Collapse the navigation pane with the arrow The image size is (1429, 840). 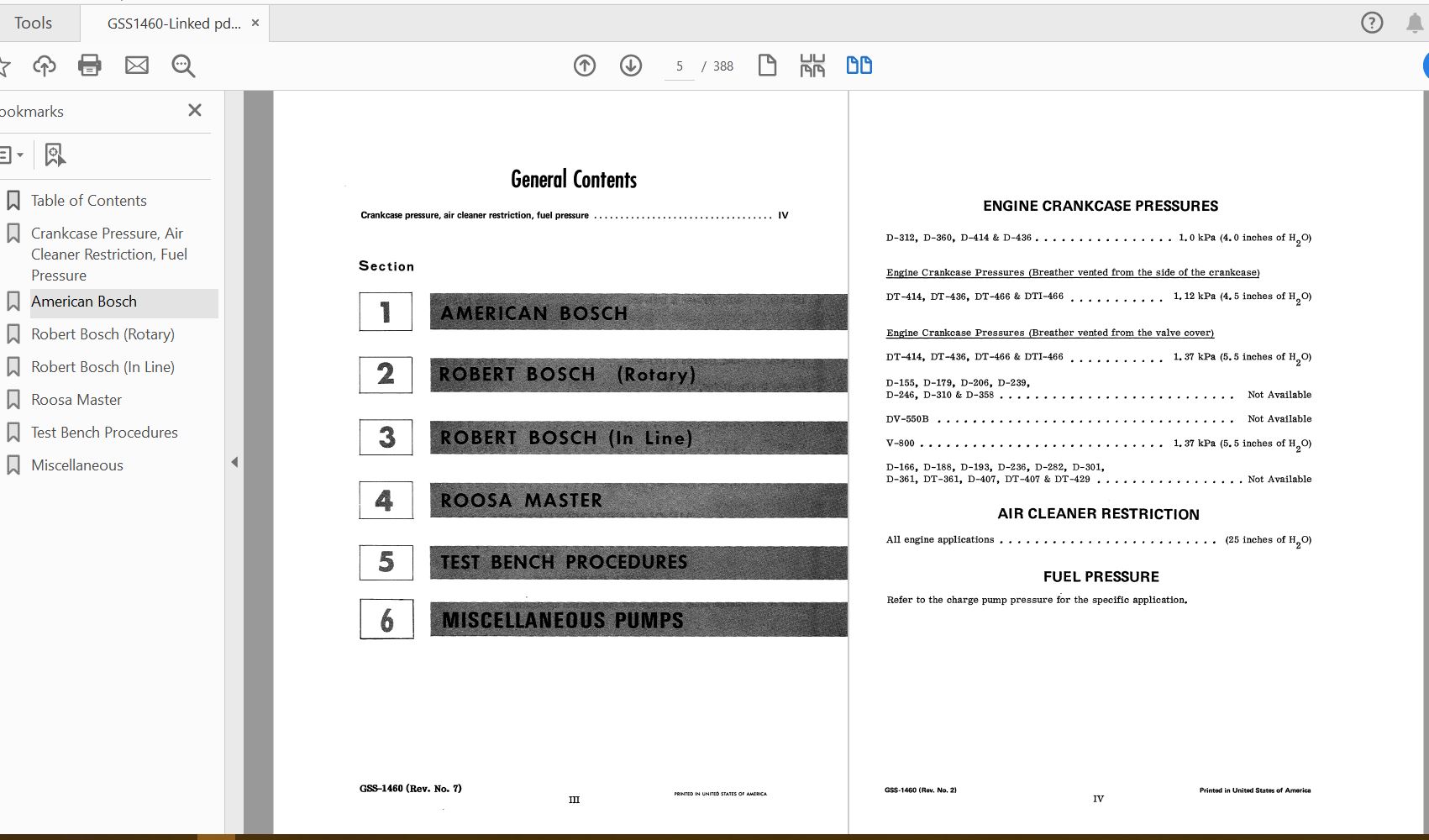click(234, 462)
